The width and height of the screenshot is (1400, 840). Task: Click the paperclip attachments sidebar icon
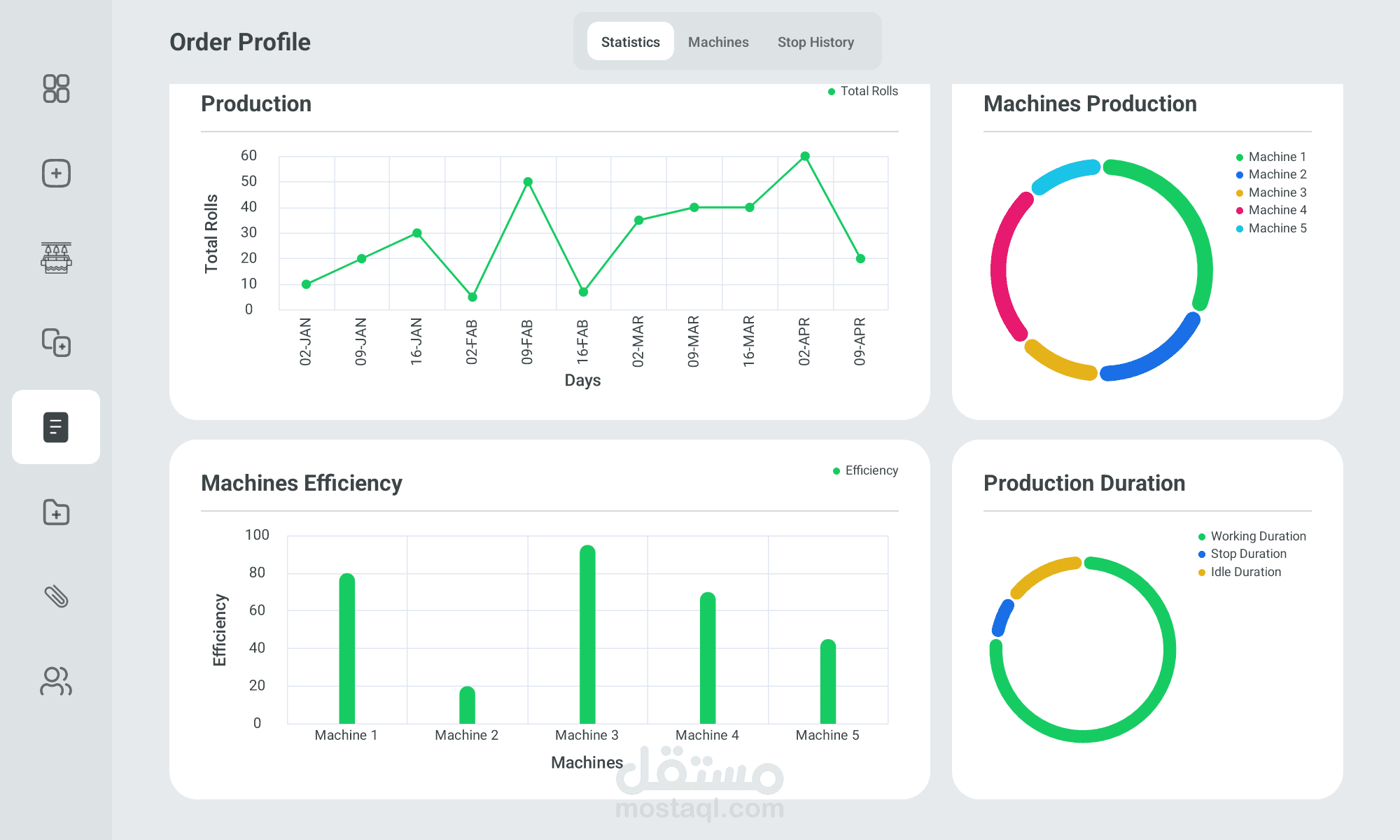56,596
